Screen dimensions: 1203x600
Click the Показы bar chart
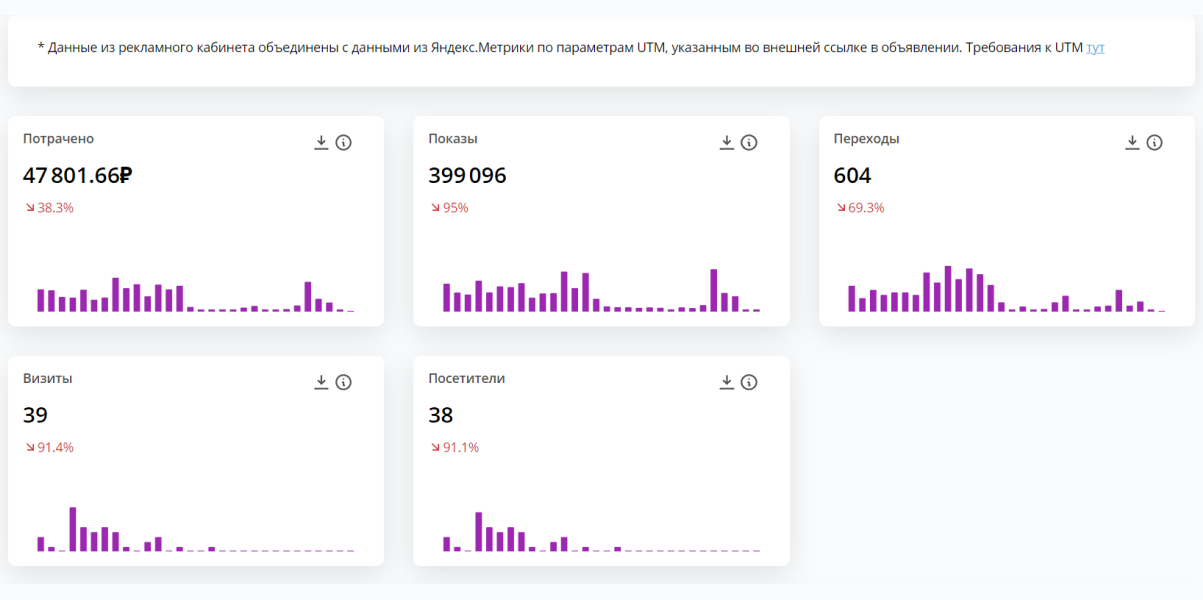coord(601,291)
